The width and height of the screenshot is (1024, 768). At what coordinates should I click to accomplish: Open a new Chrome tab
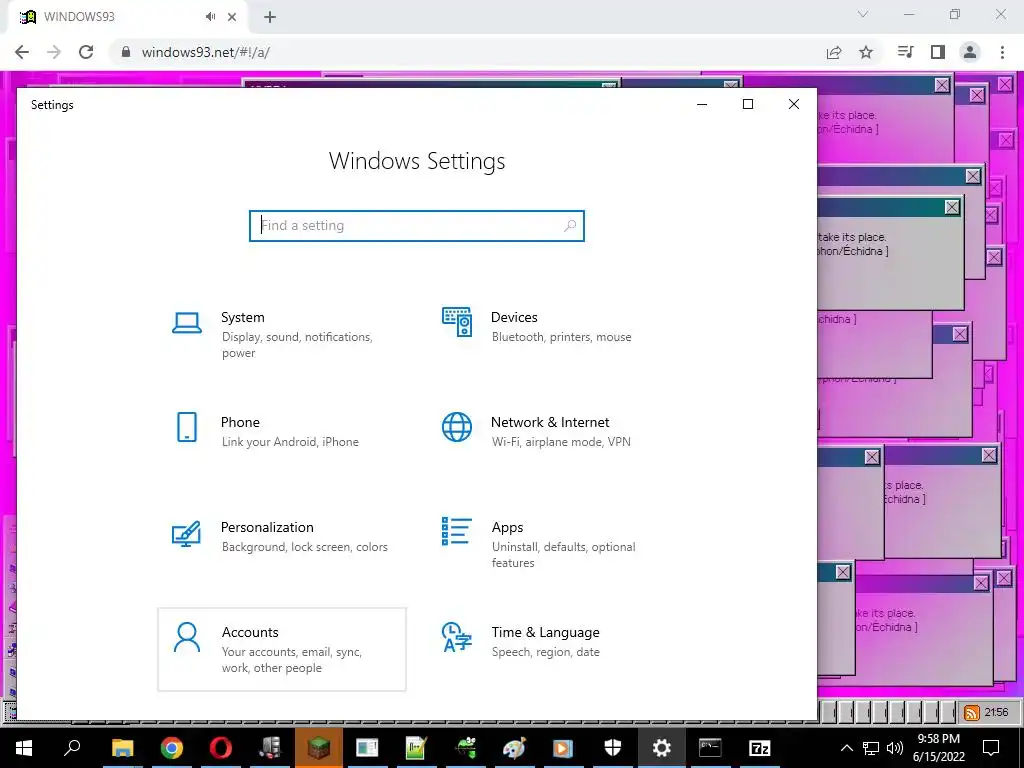(270, 18)
